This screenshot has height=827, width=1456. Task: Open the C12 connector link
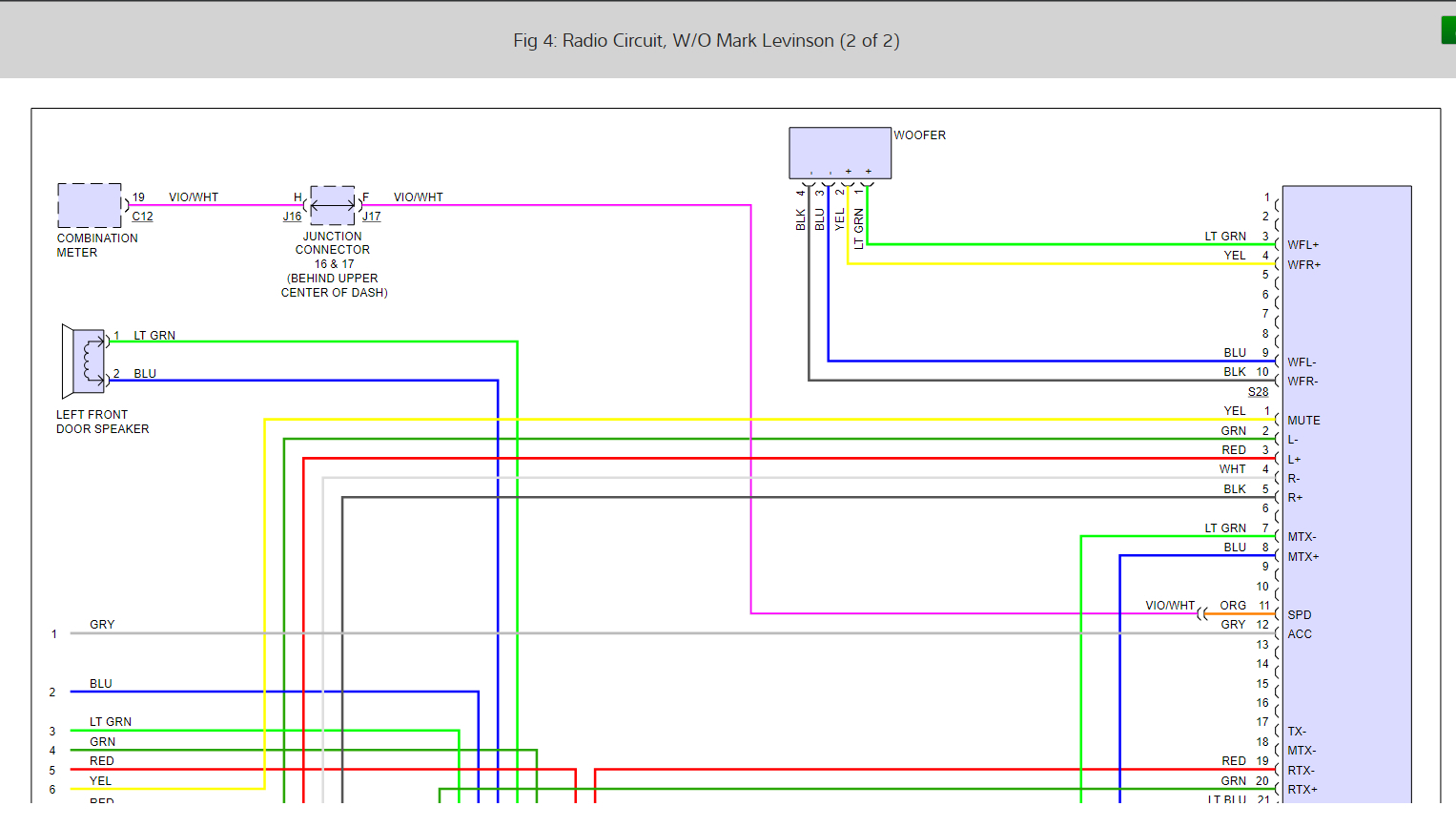[x=142, y=217]
